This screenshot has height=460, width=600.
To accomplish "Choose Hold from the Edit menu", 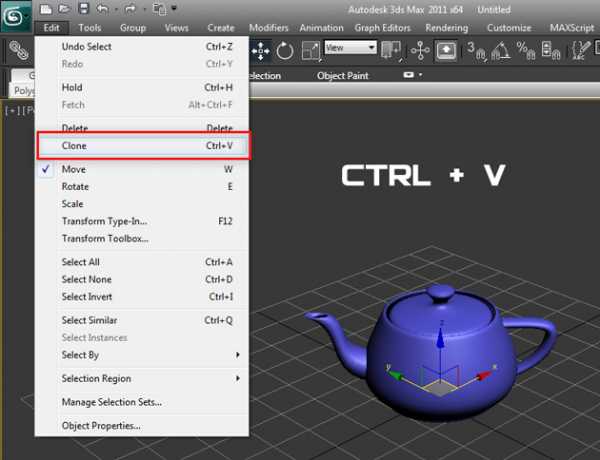I will click(142, 88).
